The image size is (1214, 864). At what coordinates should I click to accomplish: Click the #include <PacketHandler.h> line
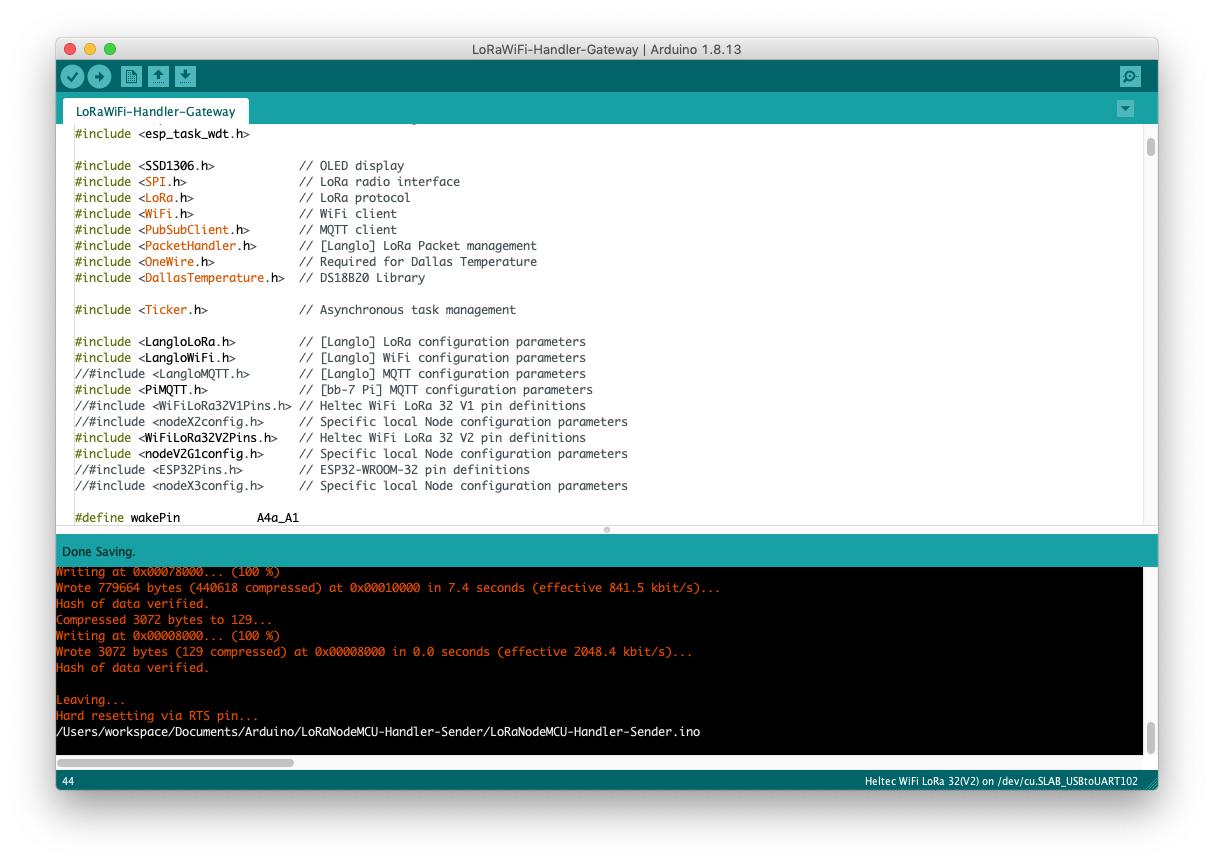tap(305, 246)
